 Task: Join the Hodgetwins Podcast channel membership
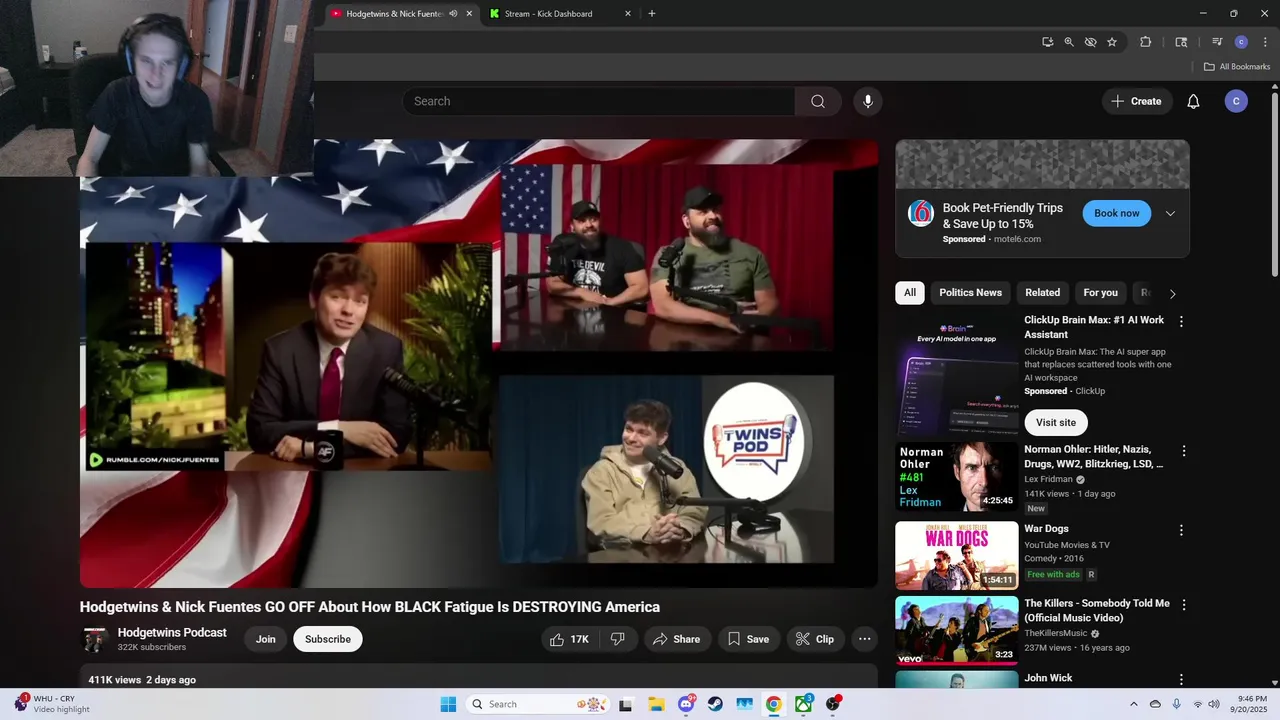pyautogui.click(x=265, y=639)
